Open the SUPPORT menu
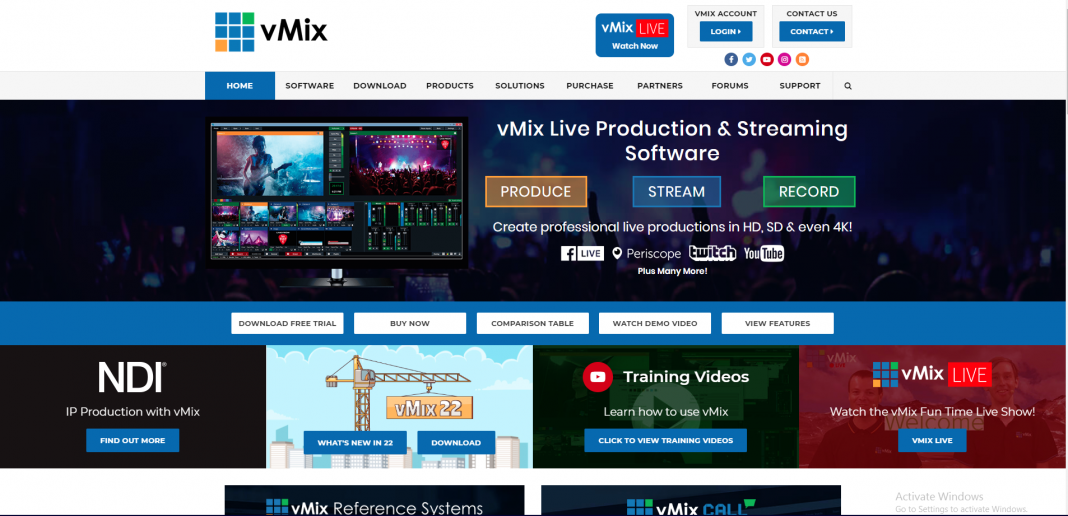The height and width of the screenshot is (516, 1068). (800, 86)
